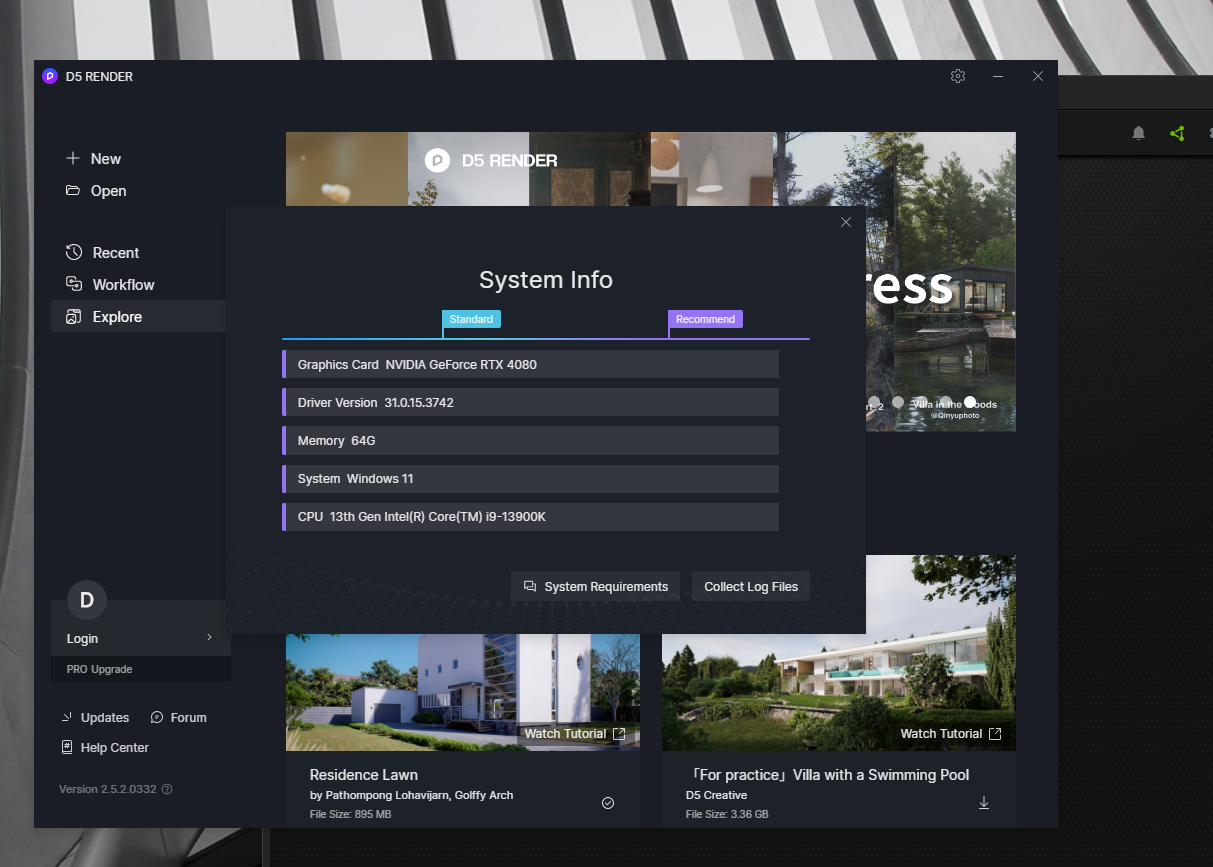This screenshot has width=1213, height=867.
Task: Open the Updates link
Action: point(105,717)
